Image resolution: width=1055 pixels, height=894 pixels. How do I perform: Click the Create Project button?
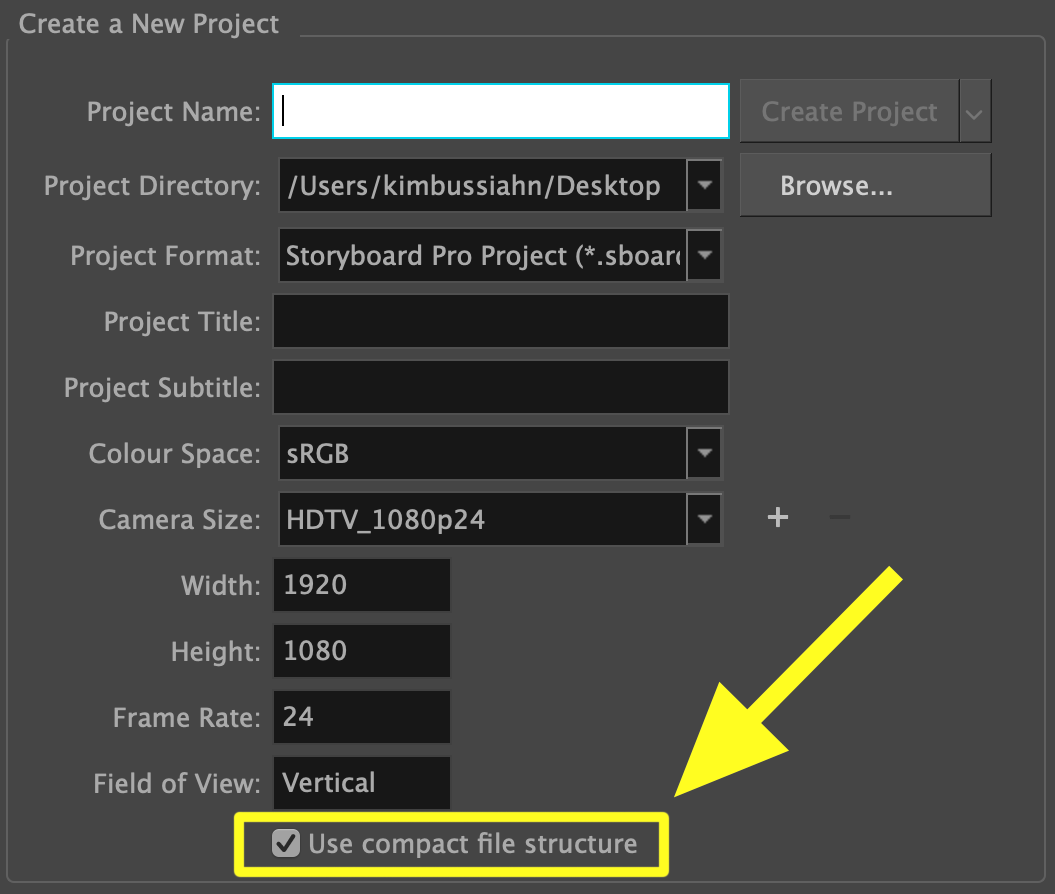[849, 112]
